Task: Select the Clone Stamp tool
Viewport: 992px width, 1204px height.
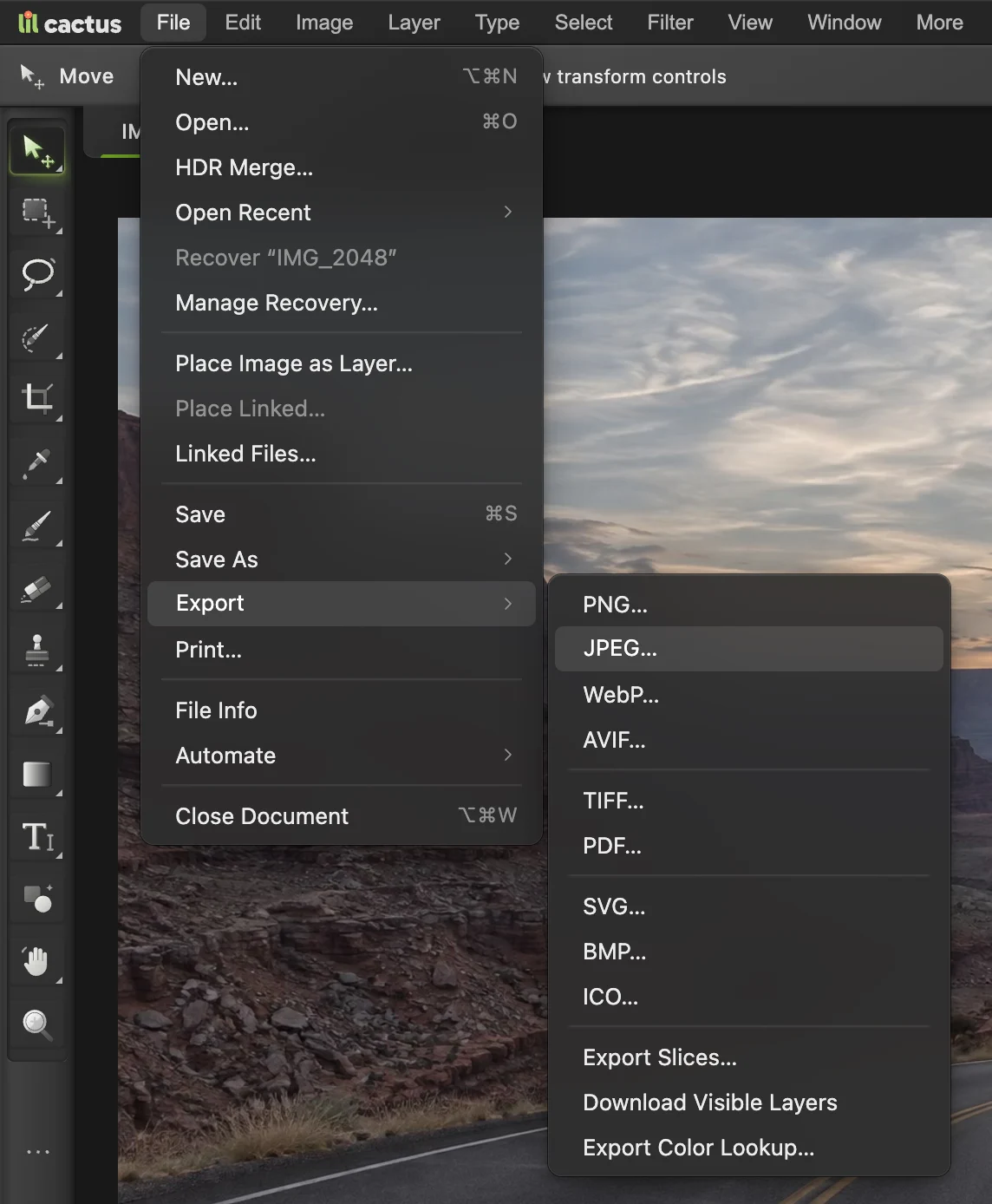Action: tap(37, 650)
